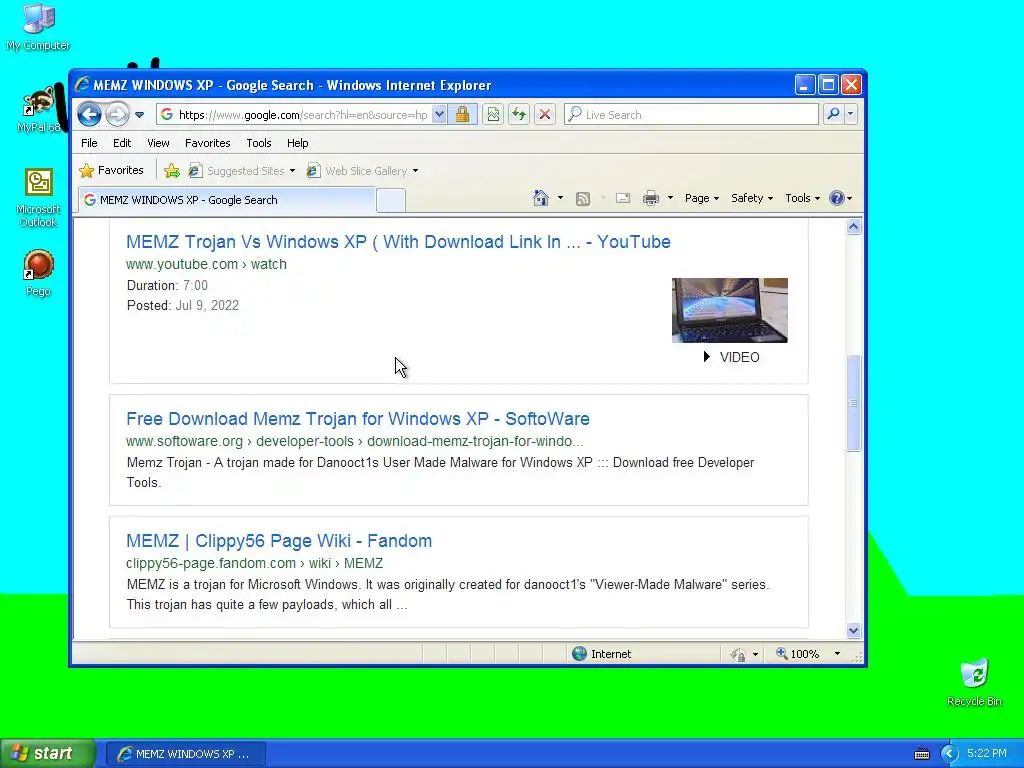Screen dimensions: 1024x768
Task: Go back with the Back arrow button
Action: (89, 115)
